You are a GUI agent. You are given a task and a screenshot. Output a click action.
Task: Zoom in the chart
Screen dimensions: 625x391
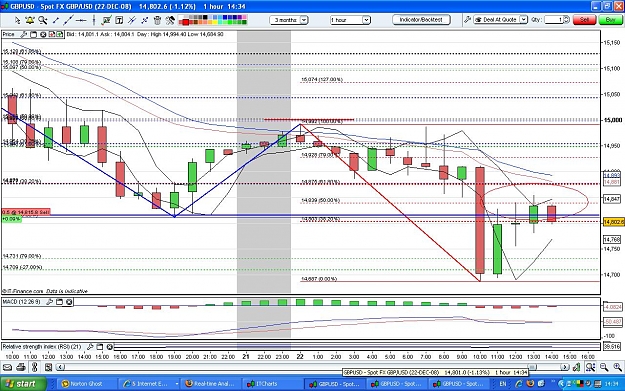pyautogui.click(x=617, y=367)
